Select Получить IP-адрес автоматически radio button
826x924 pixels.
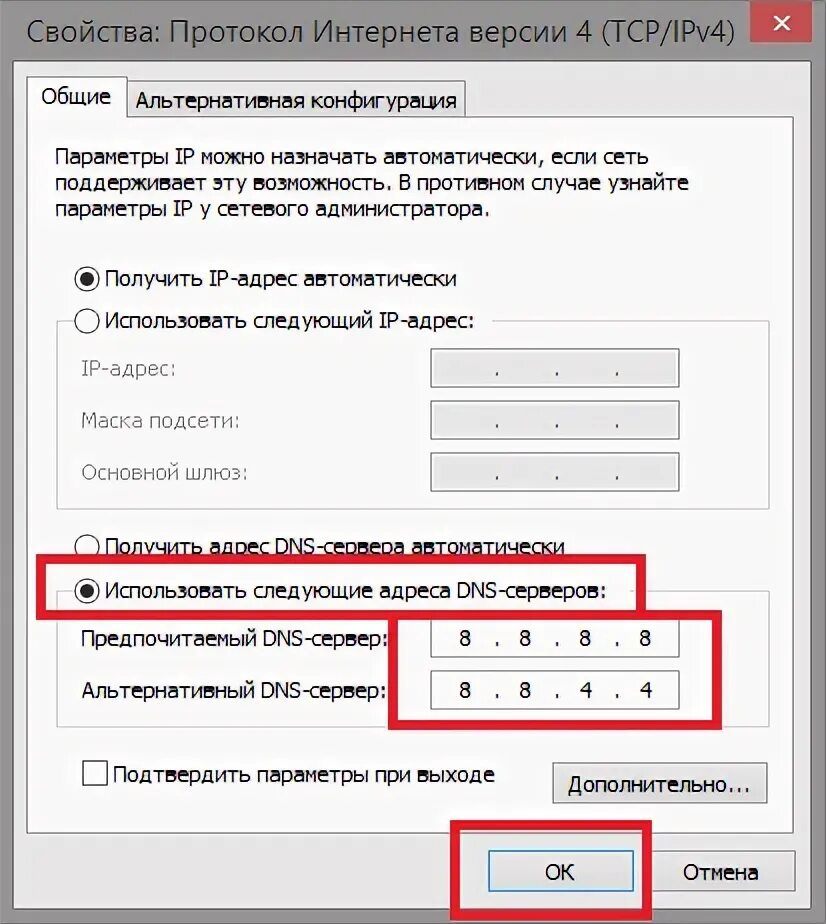(x=87, y=279)
